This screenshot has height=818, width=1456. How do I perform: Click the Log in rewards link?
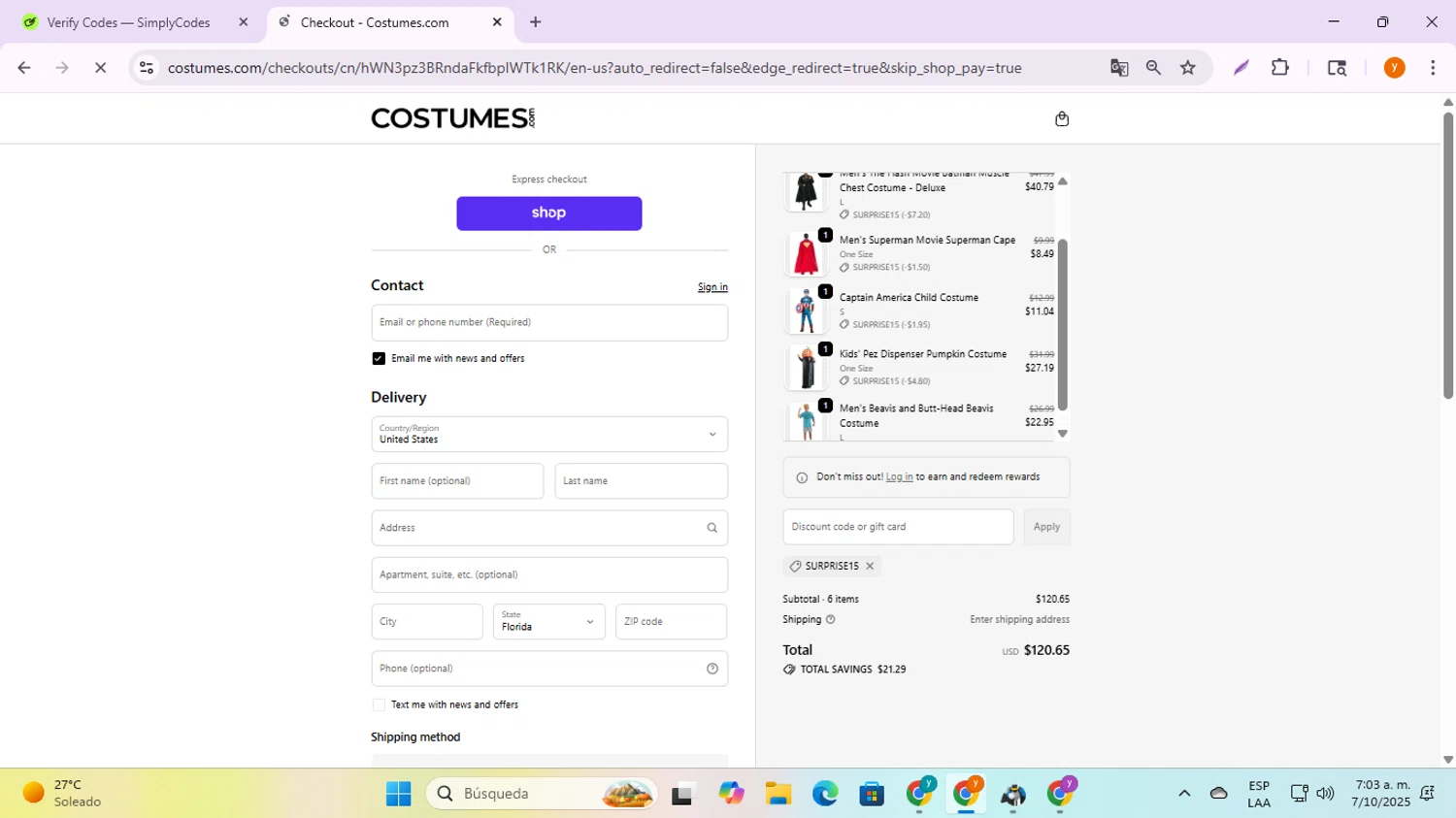click(899, 477)
